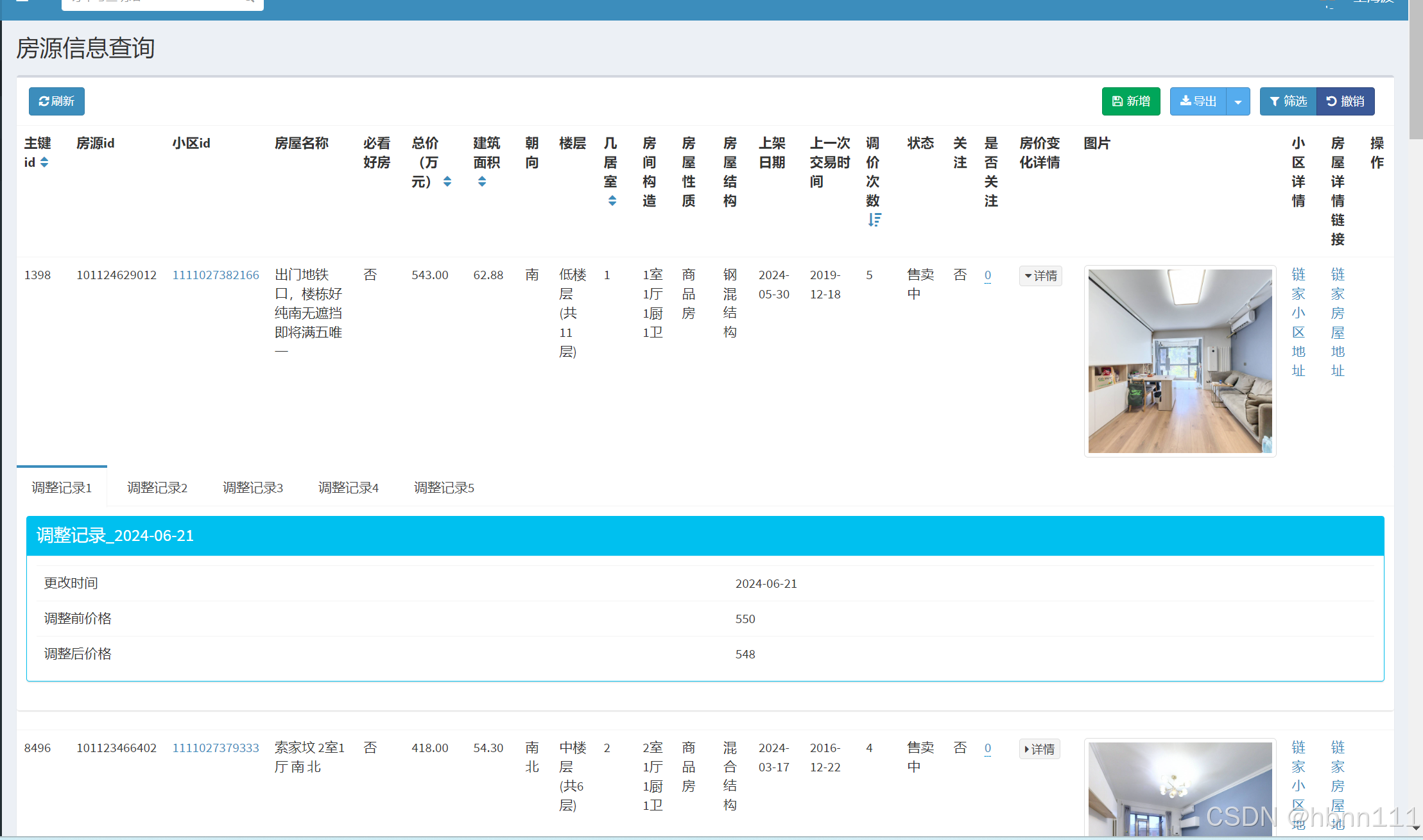Click the 筛选 filter button
Viewport: 1423px width, 840px height.
tap(1288, 101)
